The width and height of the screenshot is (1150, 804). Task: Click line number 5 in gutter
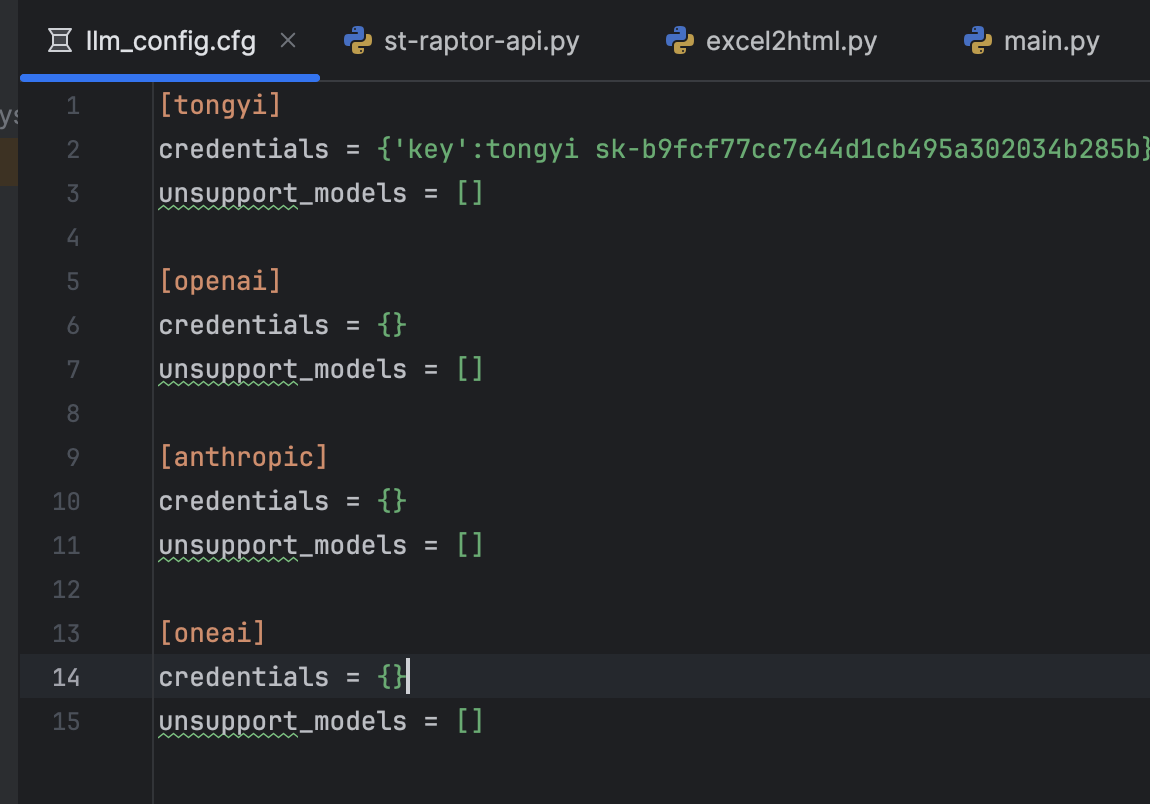point(73,282)
